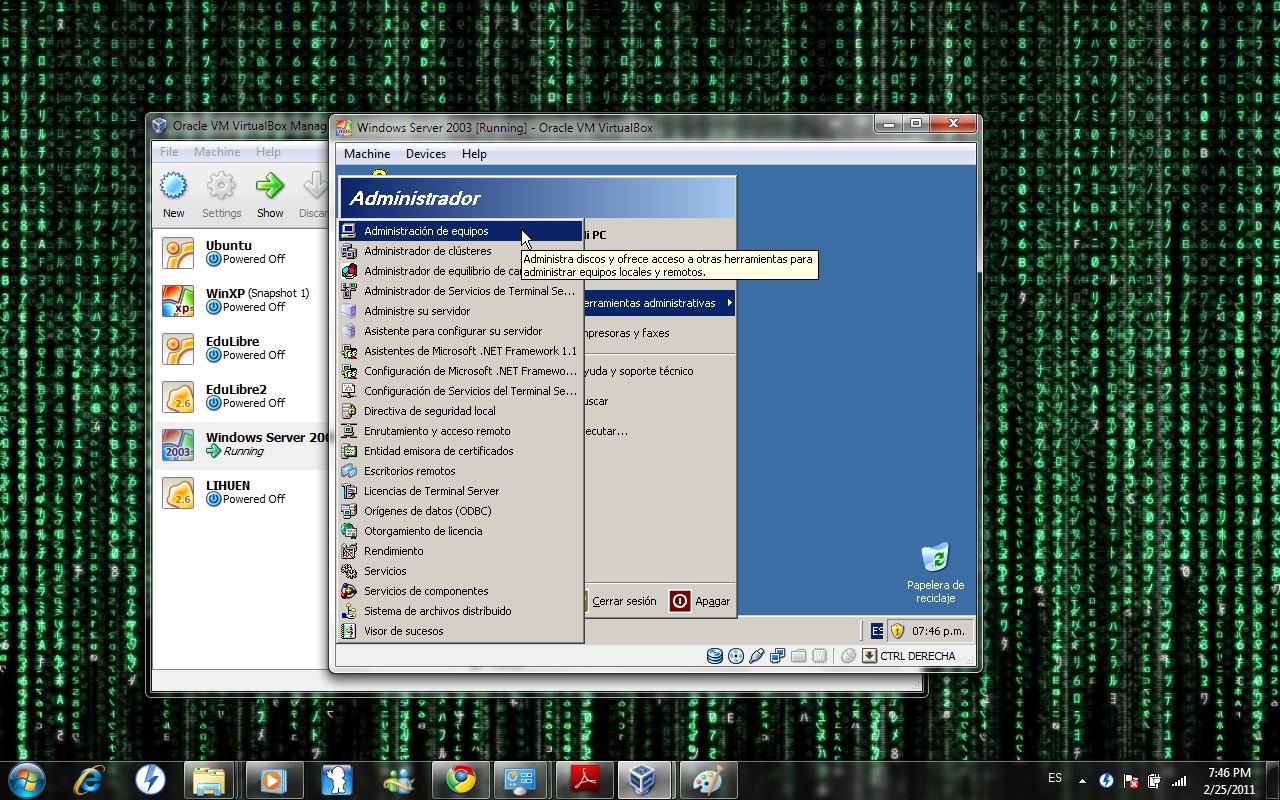Open Licencias de Terminal Server
The width and height of the screenshot is (1280, 800).
[x=460, y=491]
